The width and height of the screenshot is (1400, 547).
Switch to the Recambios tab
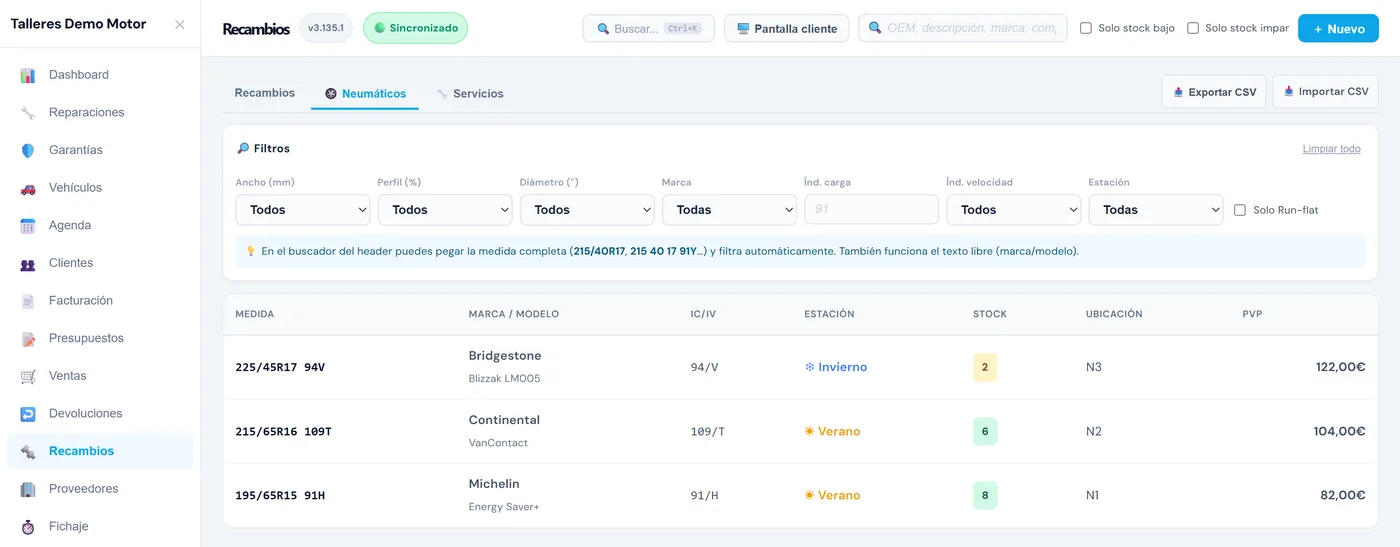pyautogui.click(x=265, y=93)
